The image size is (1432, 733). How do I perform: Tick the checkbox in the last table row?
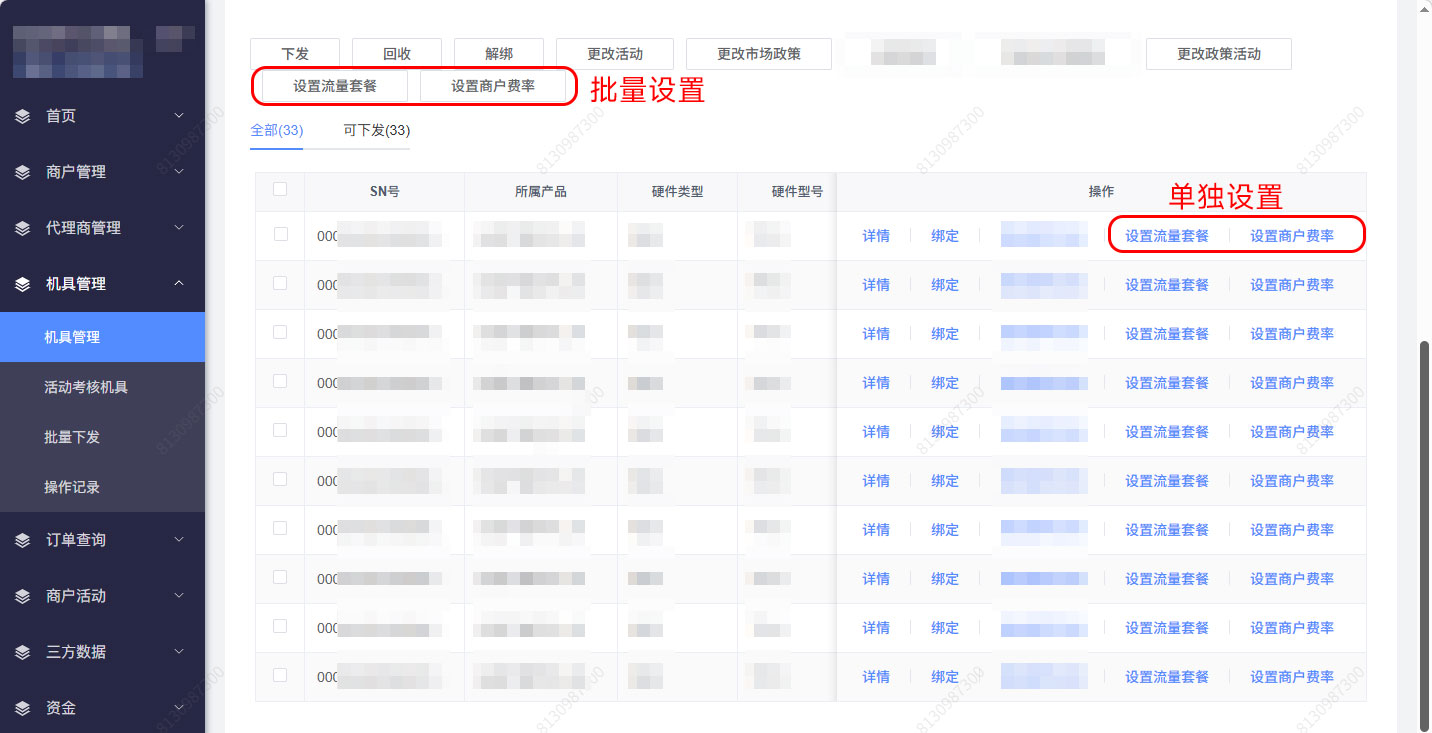[x=280, y=675]
